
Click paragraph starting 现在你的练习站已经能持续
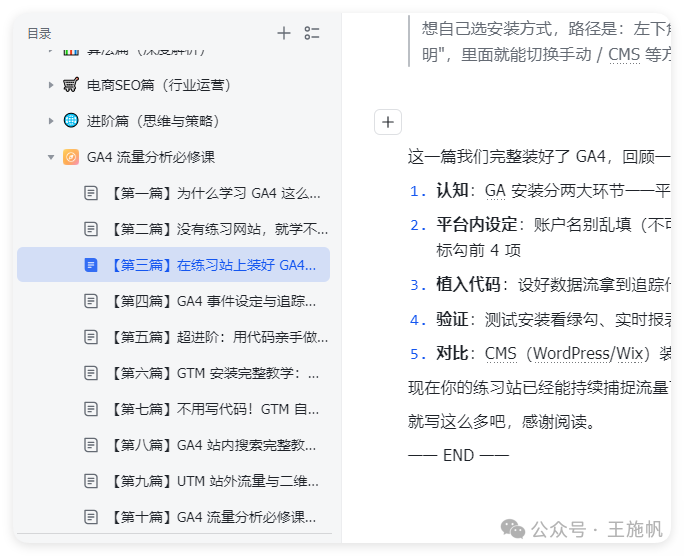pos(539,388)
